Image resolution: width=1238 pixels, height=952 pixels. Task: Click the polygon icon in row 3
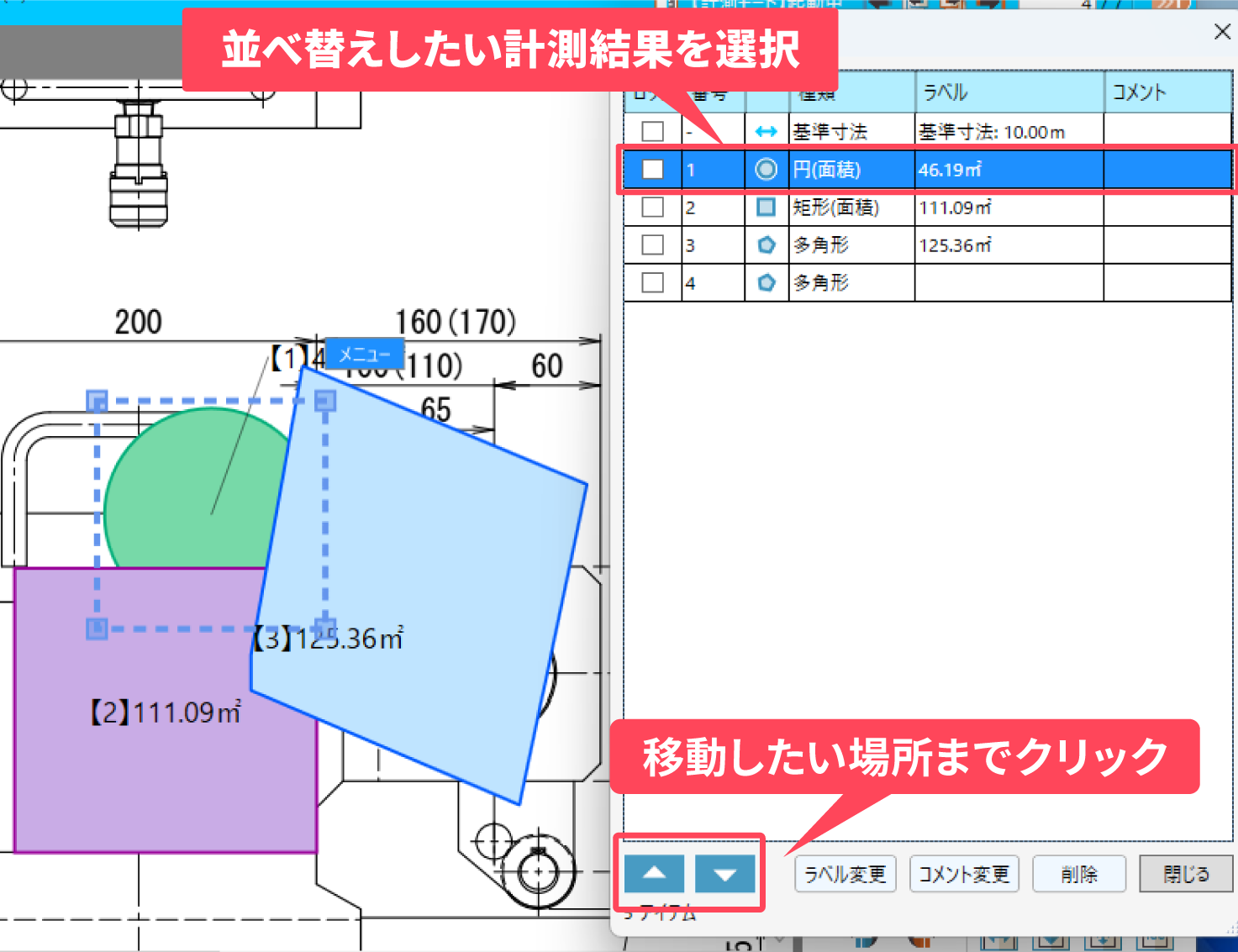pyautogui.click(x=766, y=245)
